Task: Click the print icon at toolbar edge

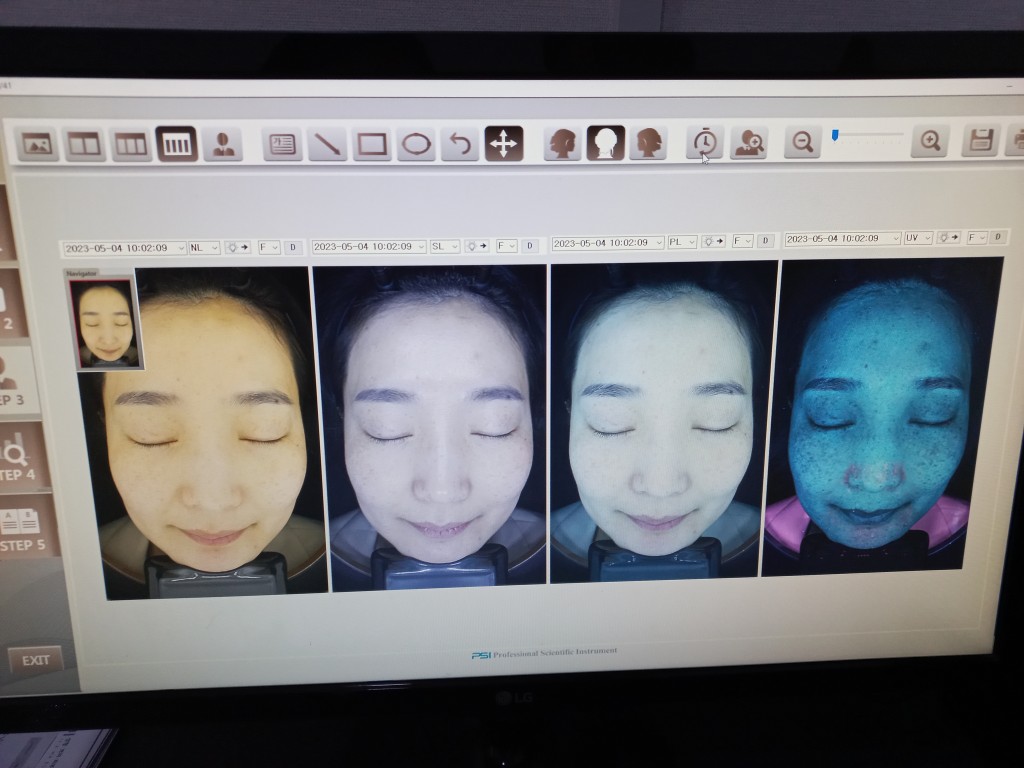Action: tap(1016, 140)
